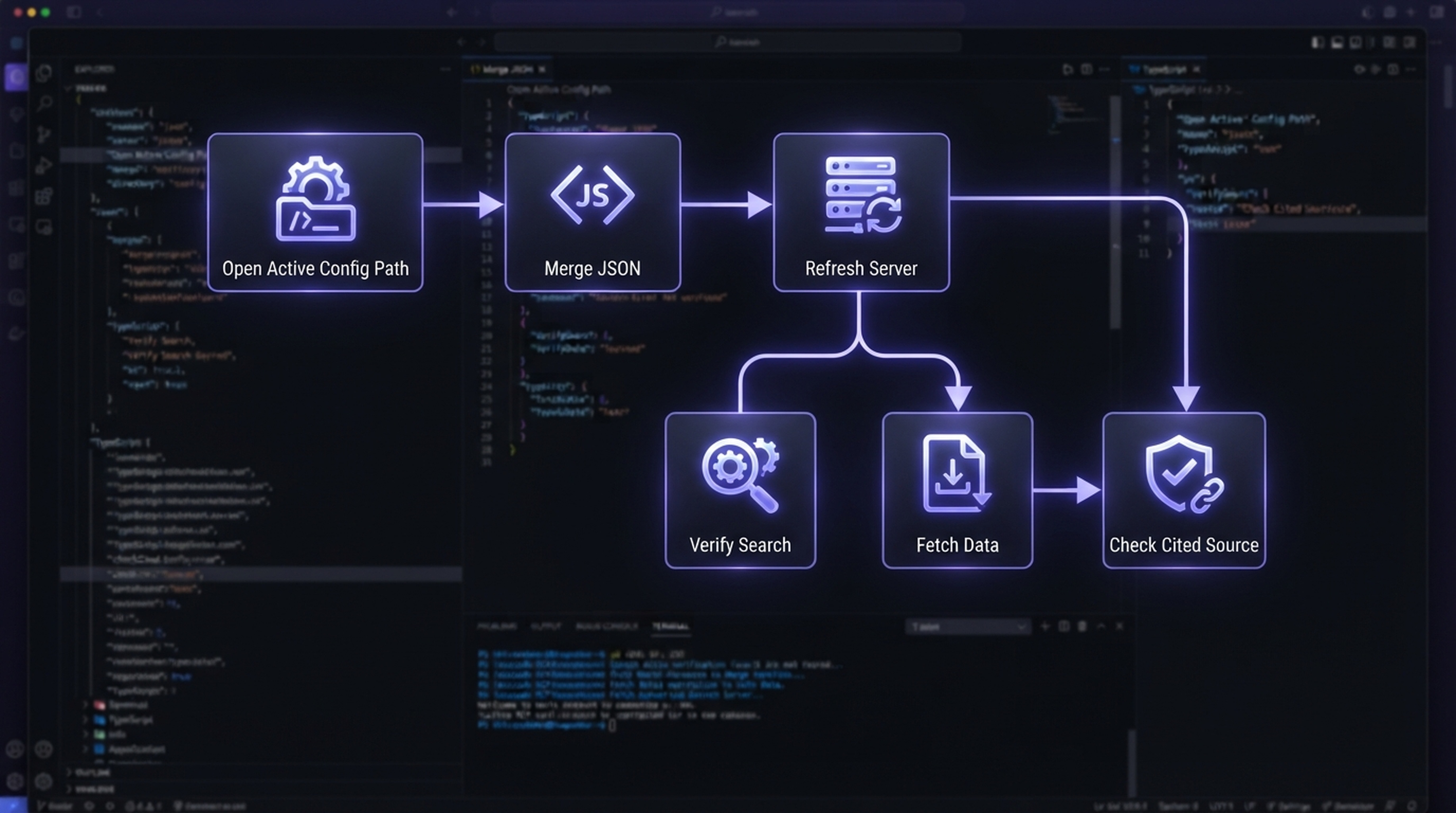Collapse the root folder in Explorer
The height and width of the screenshot is (813, 1456).
68,88
